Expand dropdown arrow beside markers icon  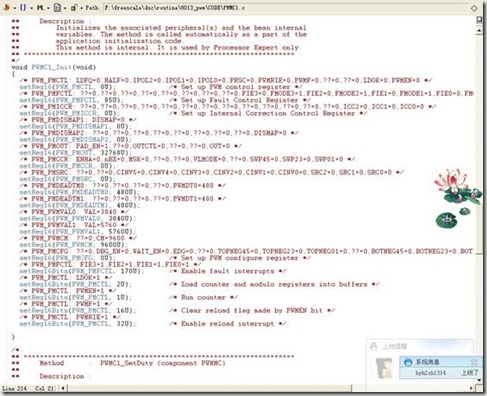click(x=48, y=8)
